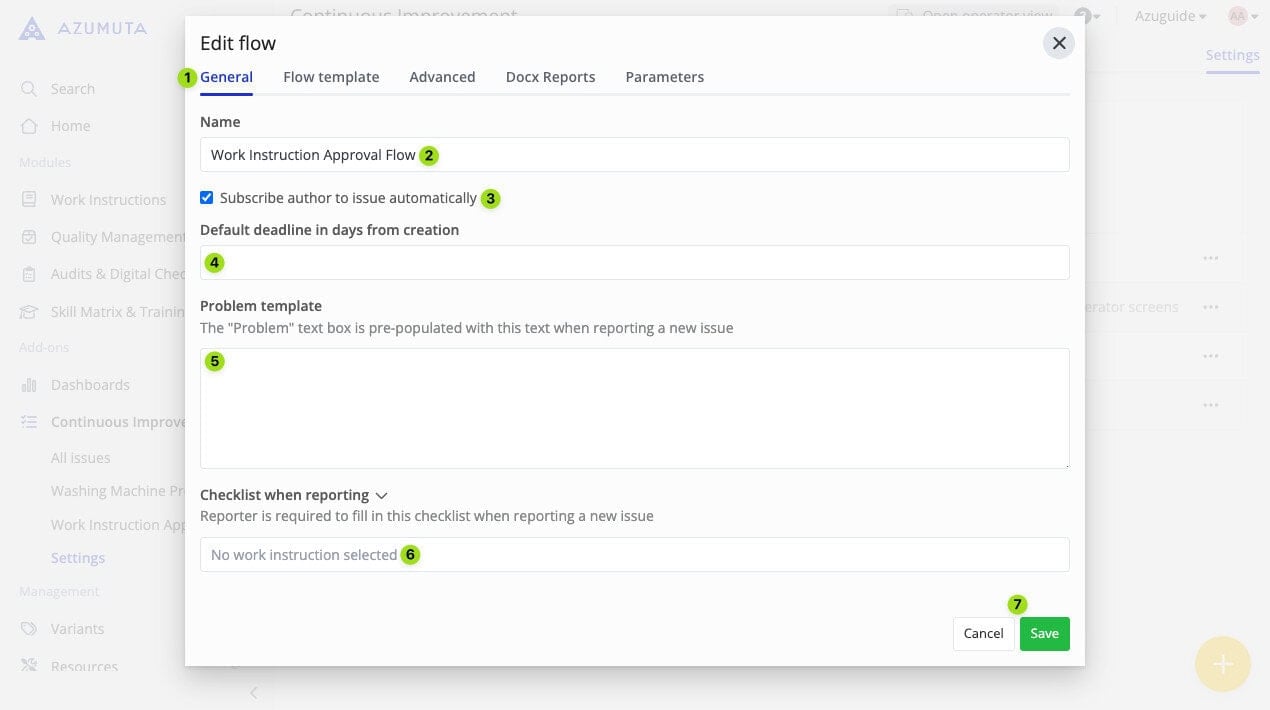Screen dimensions: 1270x710
Task: Switch to the Docx Reports tab
Action: [x=550, y=77]
